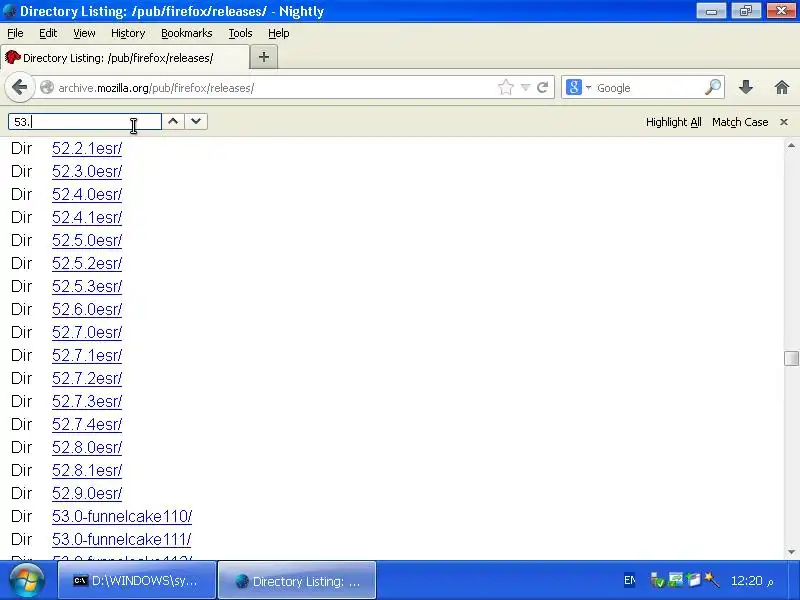Click the globe site identity icon
This screenshot has width=800, height=600.
coord(47,88)
